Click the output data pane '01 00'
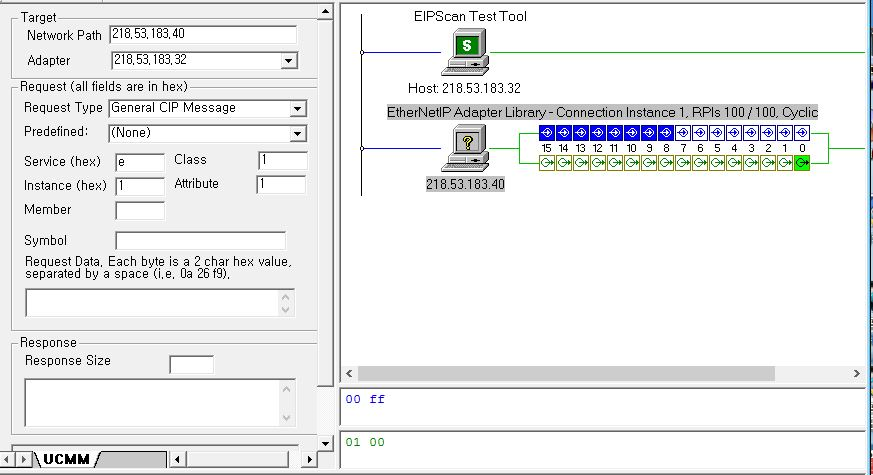The height and width of the screenshot is (475, 873). tap(604, 449)
